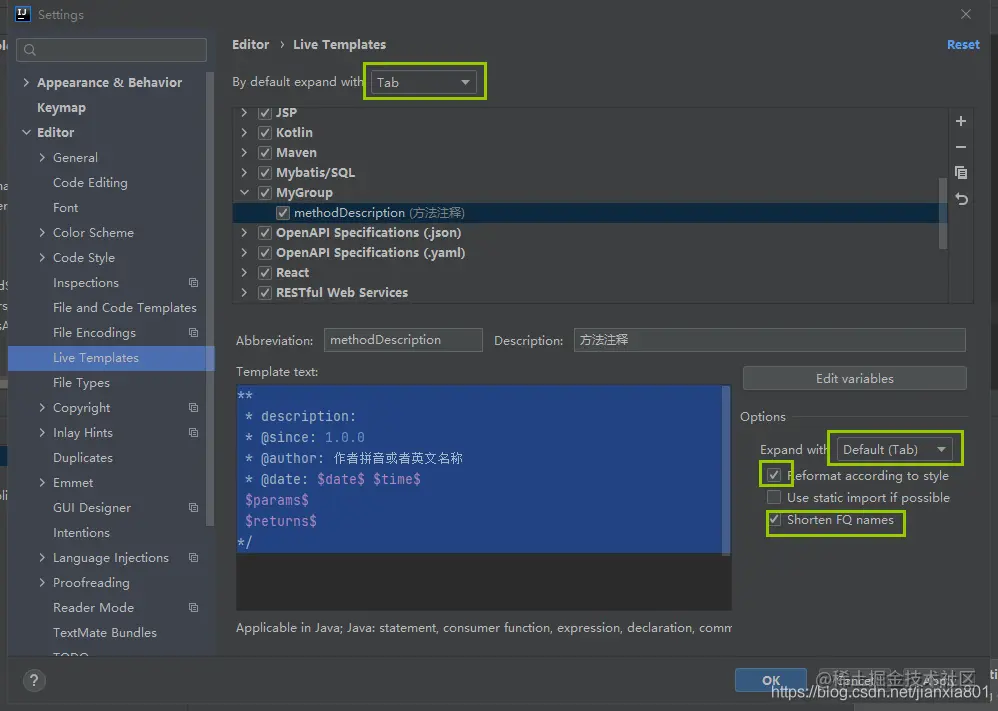Viewport: 998px width, 711px height.
Task: Click the Reset link
Action: click(x=963, y=45)
